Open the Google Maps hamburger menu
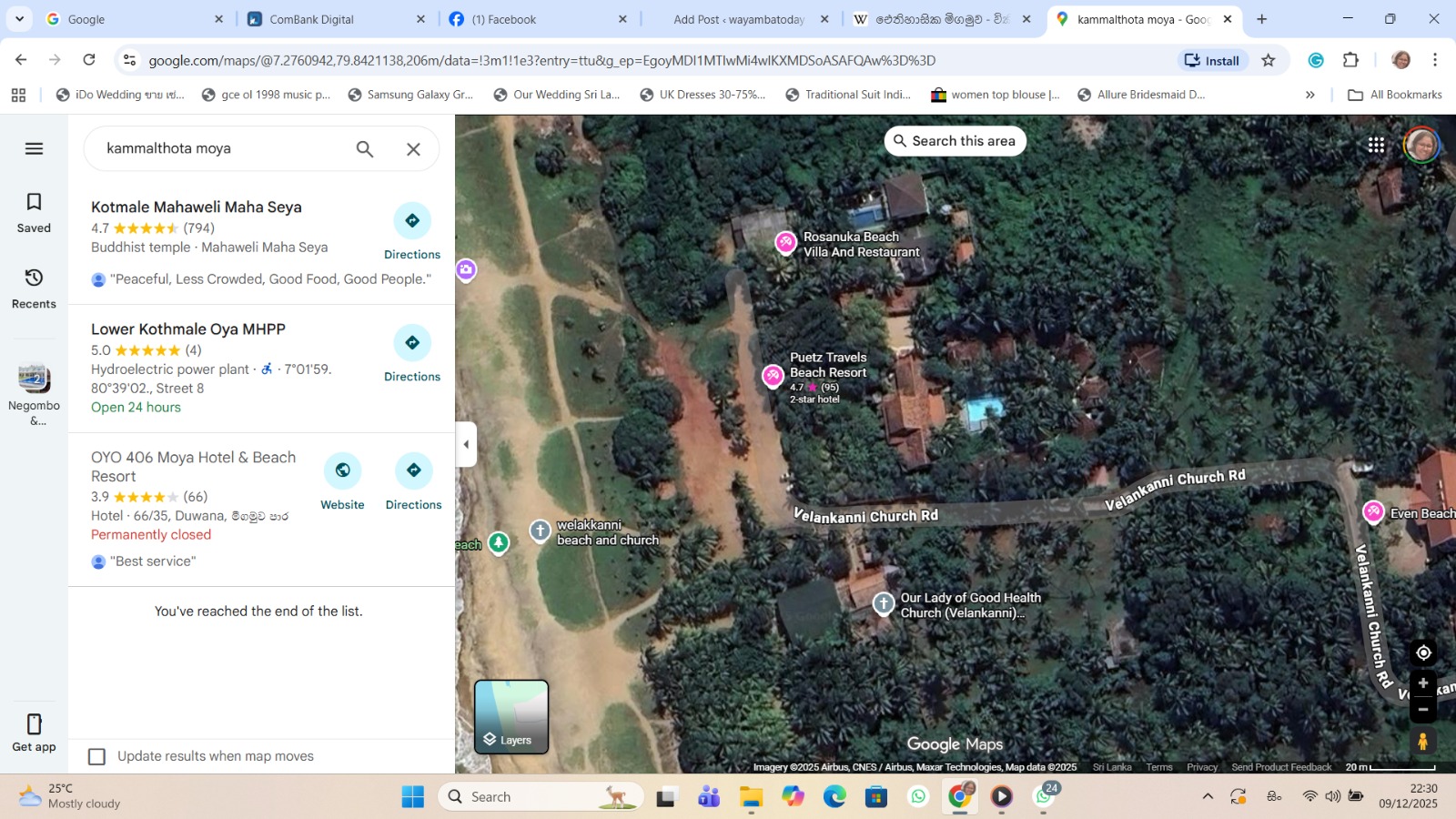1456x819 pixels. [x=34, y=148]
